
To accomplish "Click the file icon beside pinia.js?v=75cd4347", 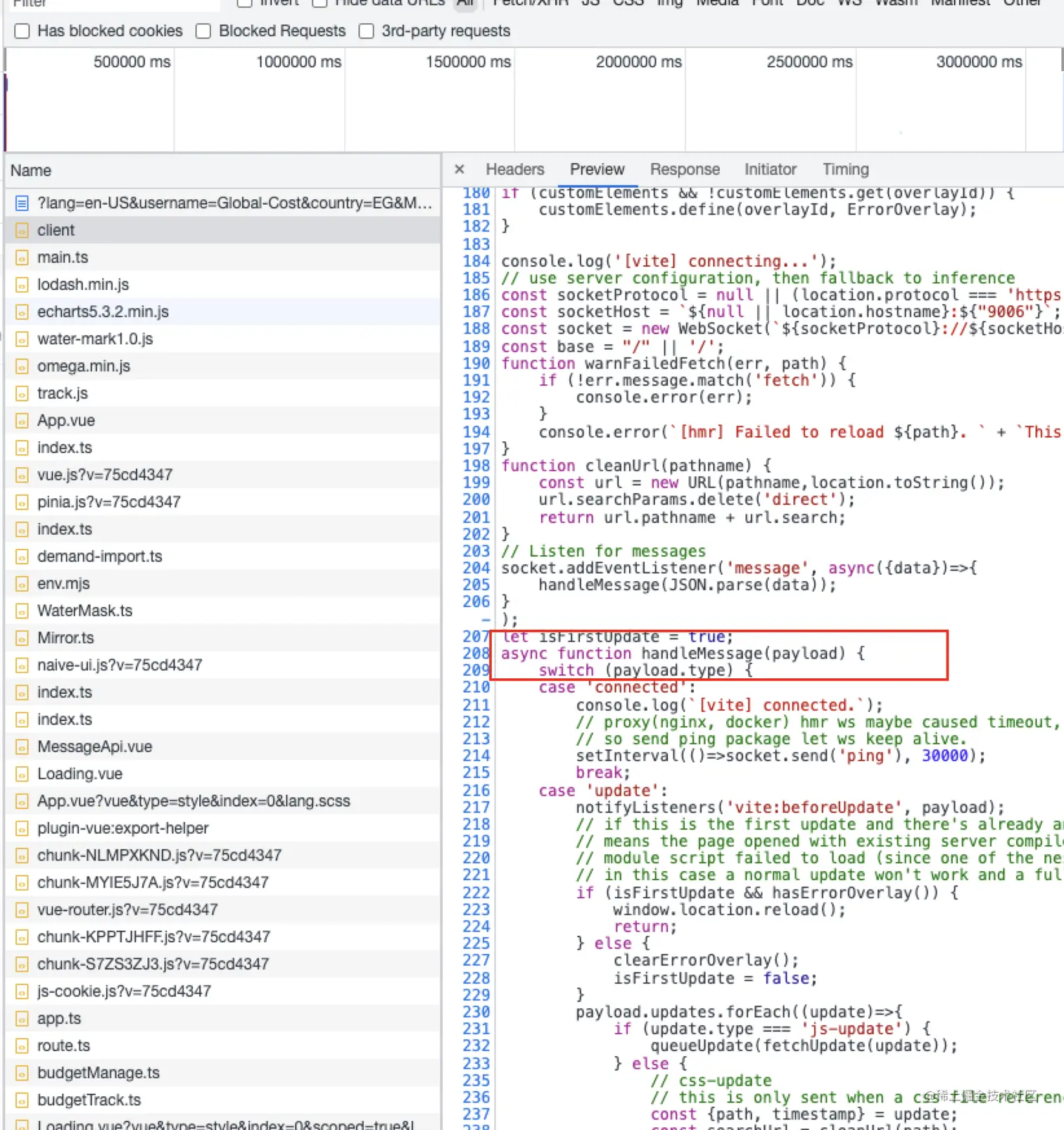I will point(22,502).
